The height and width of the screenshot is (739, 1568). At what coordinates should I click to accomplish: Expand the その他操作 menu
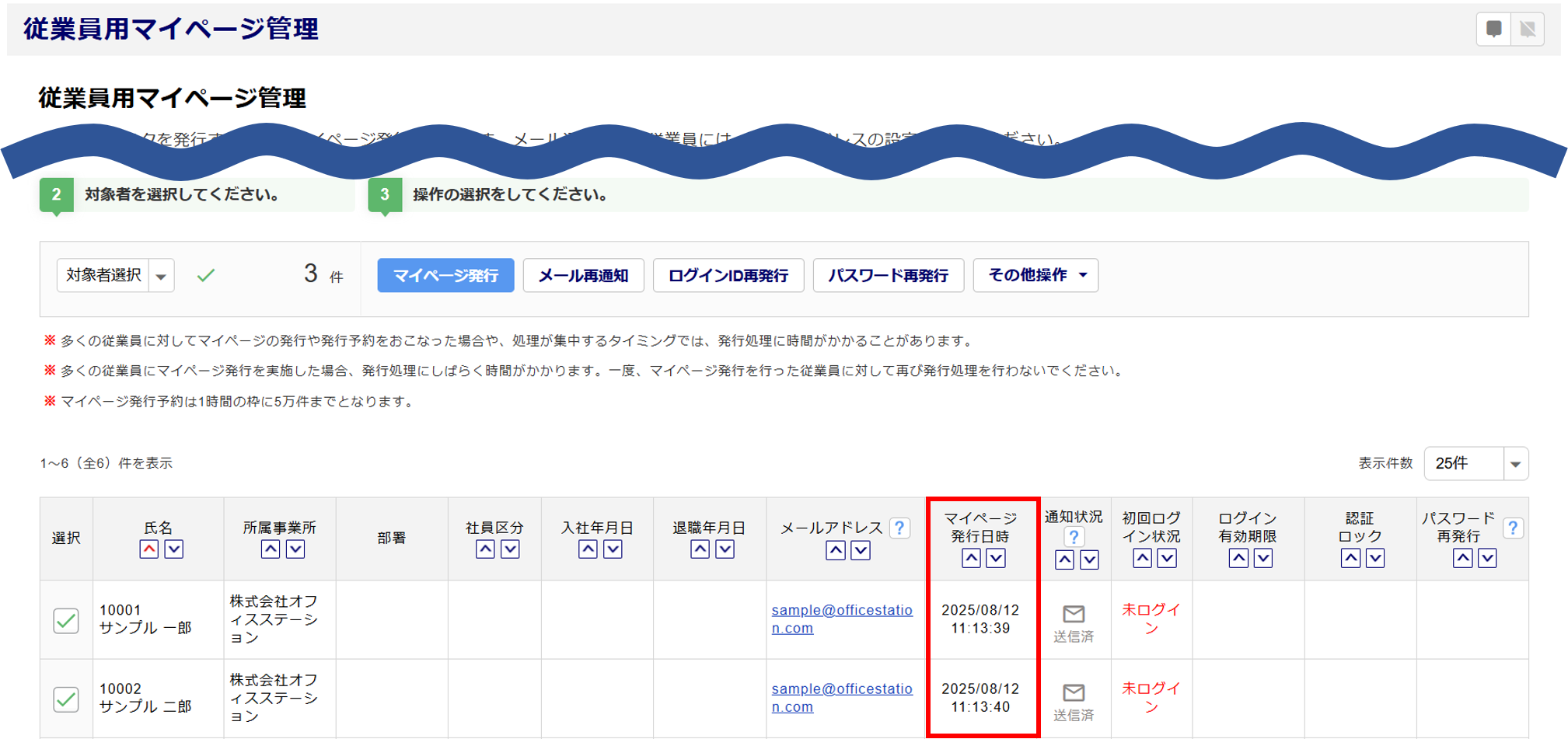(x=1035, y=276)
